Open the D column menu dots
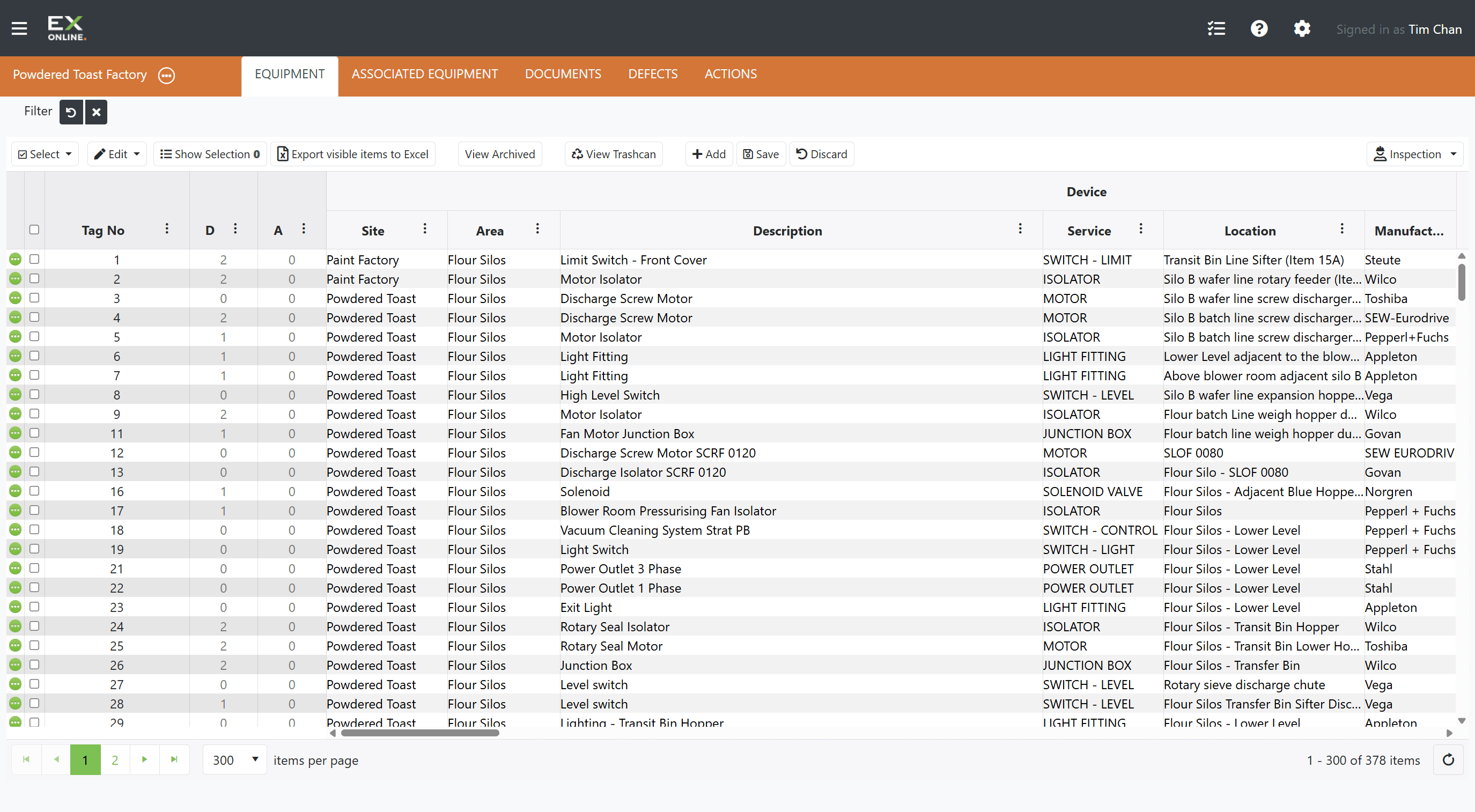 235,229
